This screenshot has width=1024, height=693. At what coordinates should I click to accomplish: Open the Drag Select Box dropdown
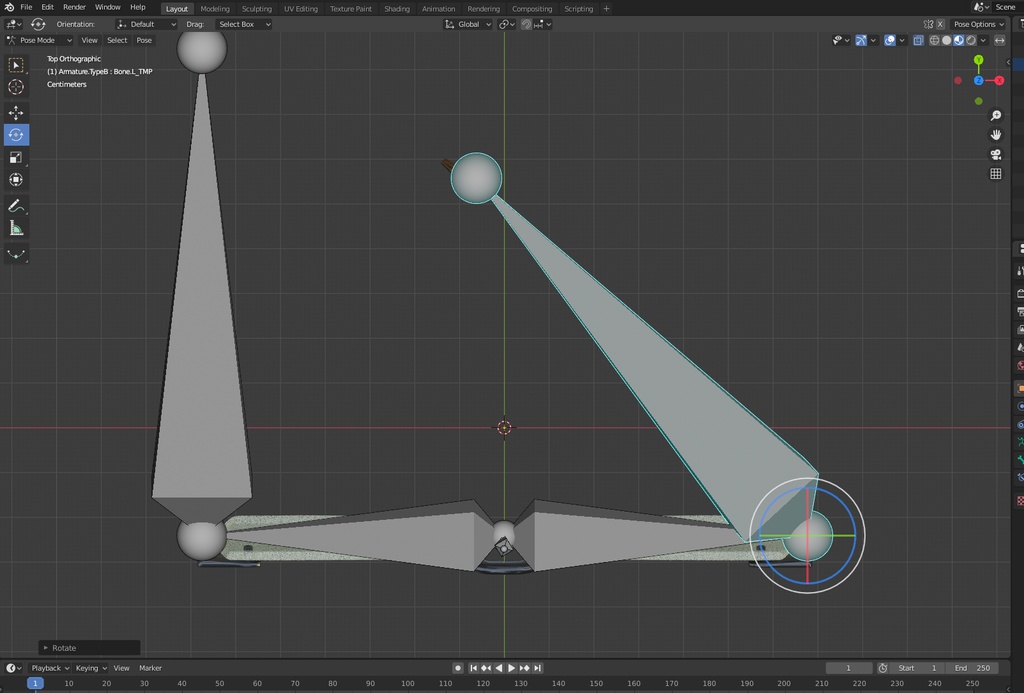click(x=244, y=24)
